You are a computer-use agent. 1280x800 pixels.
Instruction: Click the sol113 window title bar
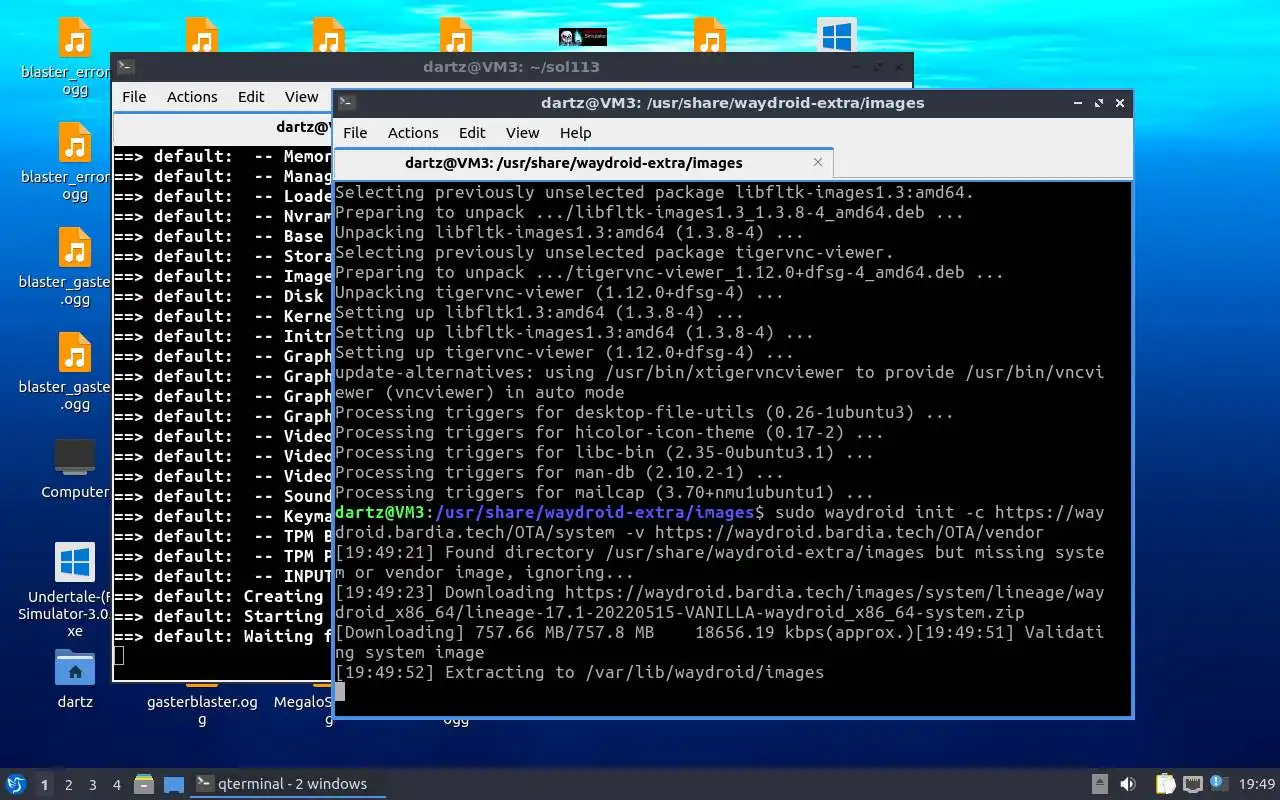pyautogui.click(x=511, y=67)
